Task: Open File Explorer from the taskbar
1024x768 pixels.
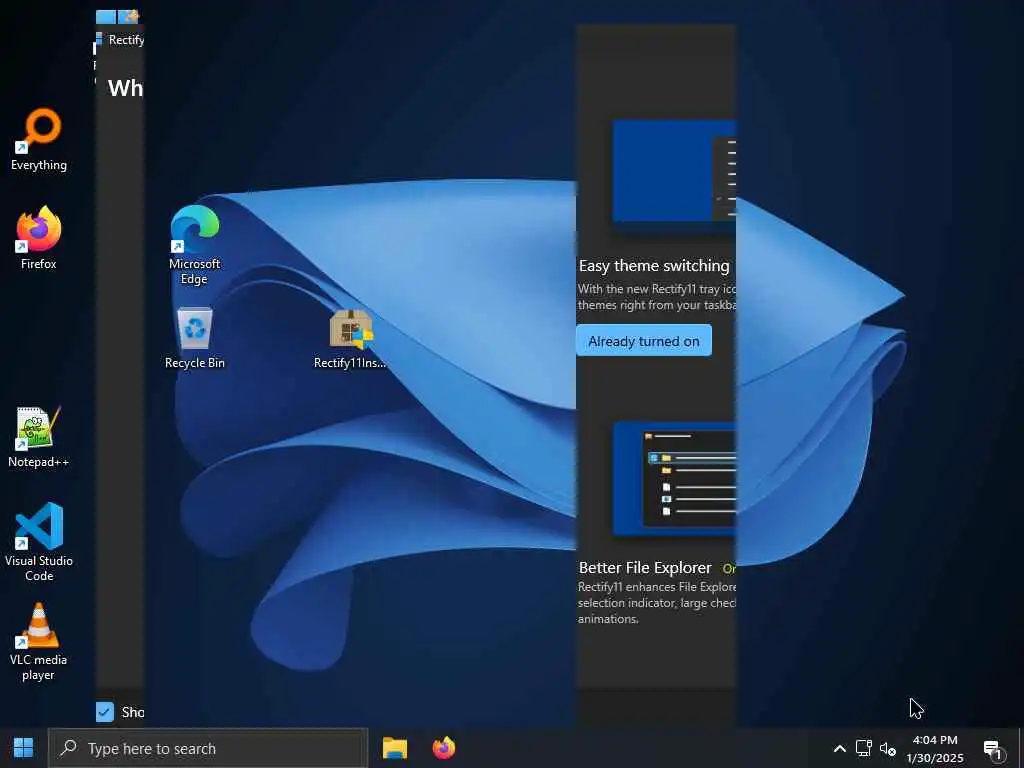Action: [394, 748]
